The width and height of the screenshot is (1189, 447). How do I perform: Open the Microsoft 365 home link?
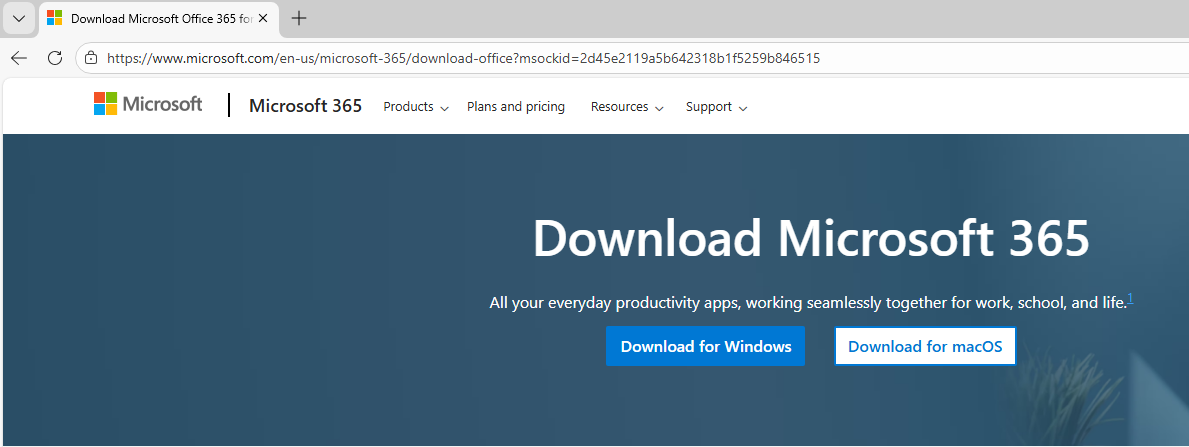pyautogui.click(x=306, y=105)
